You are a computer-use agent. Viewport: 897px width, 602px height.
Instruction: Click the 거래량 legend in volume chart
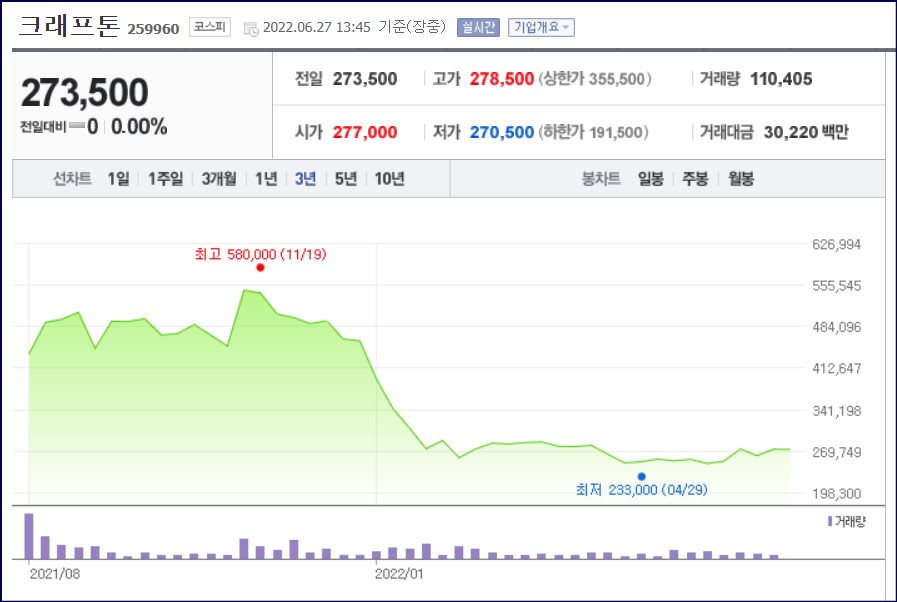coord(847,521)
